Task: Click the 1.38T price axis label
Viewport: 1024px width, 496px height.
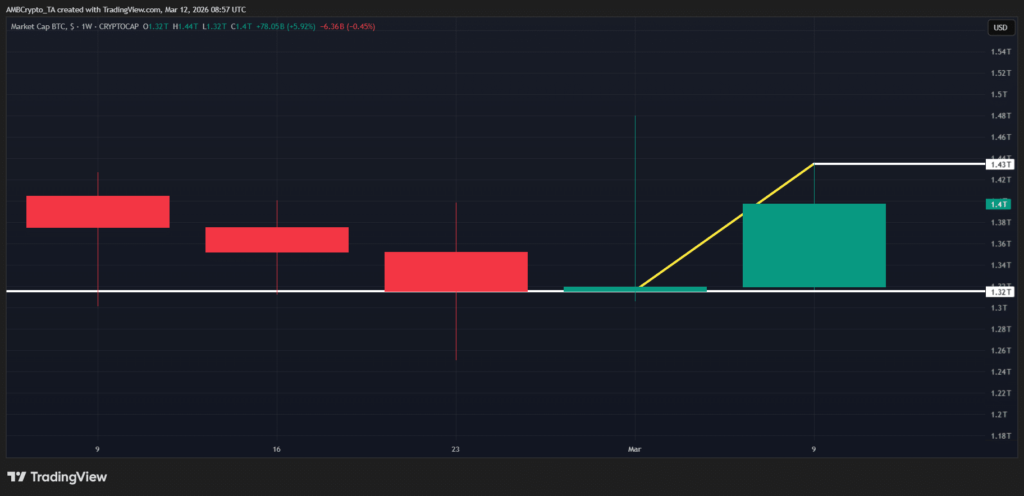Action: tap(1001, 223)
